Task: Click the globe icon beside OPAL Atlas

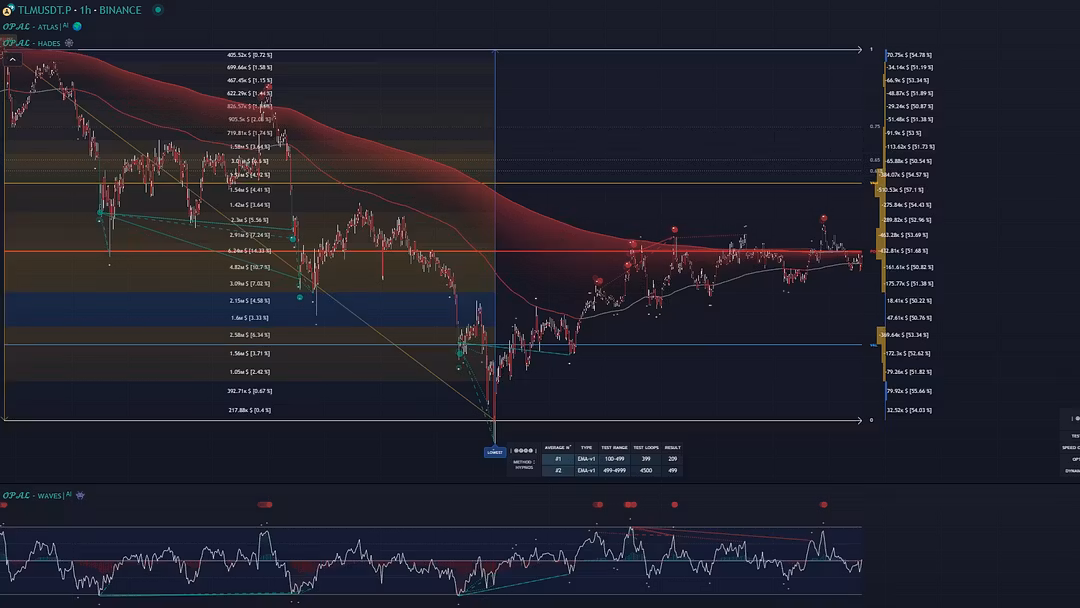Action: pyautogui.click(x=77, y=27)
